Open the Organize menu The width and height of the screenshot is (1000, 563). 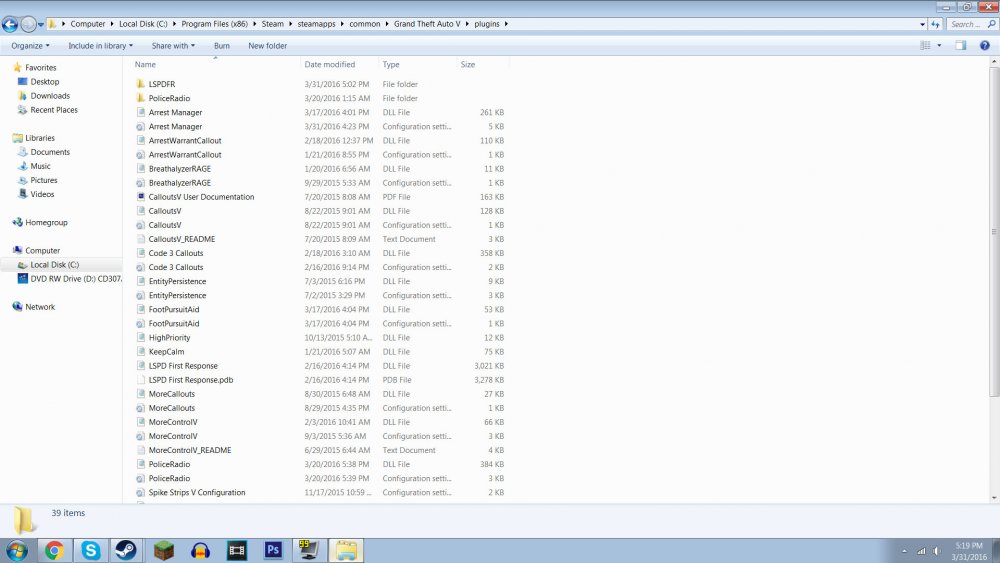(x=30, y=46)
